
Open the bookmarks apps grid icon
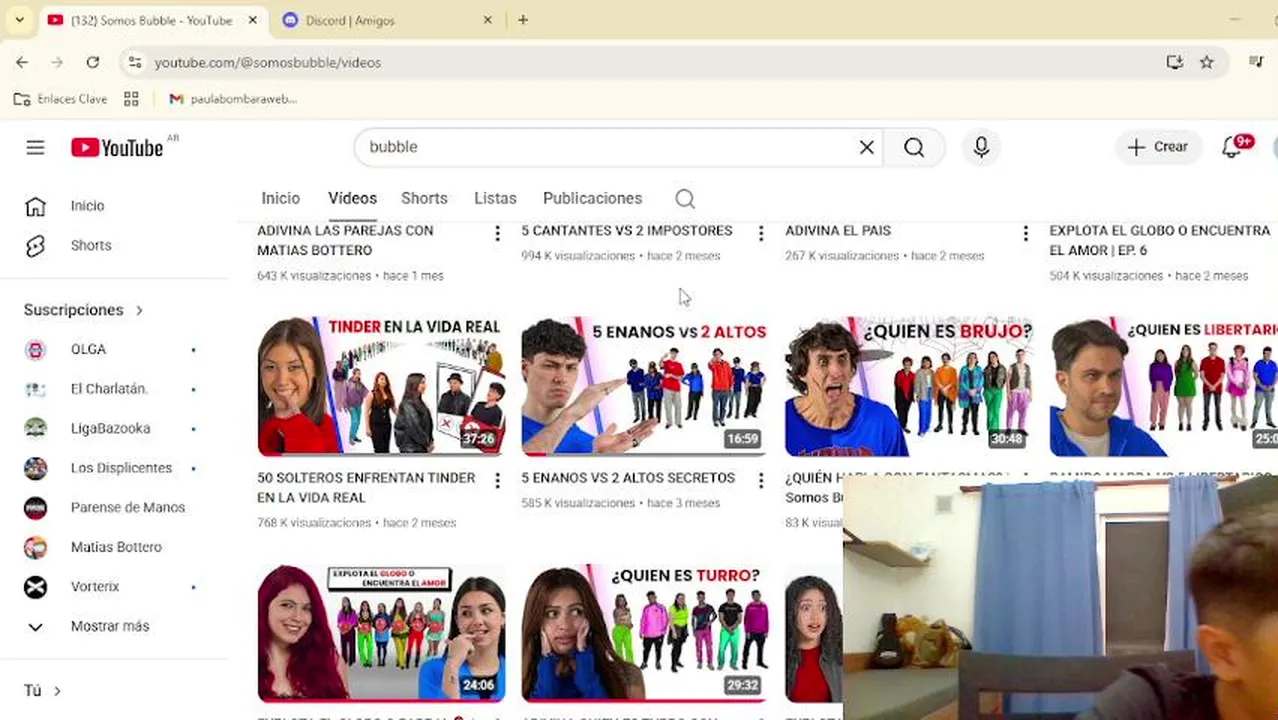[131, 99]
